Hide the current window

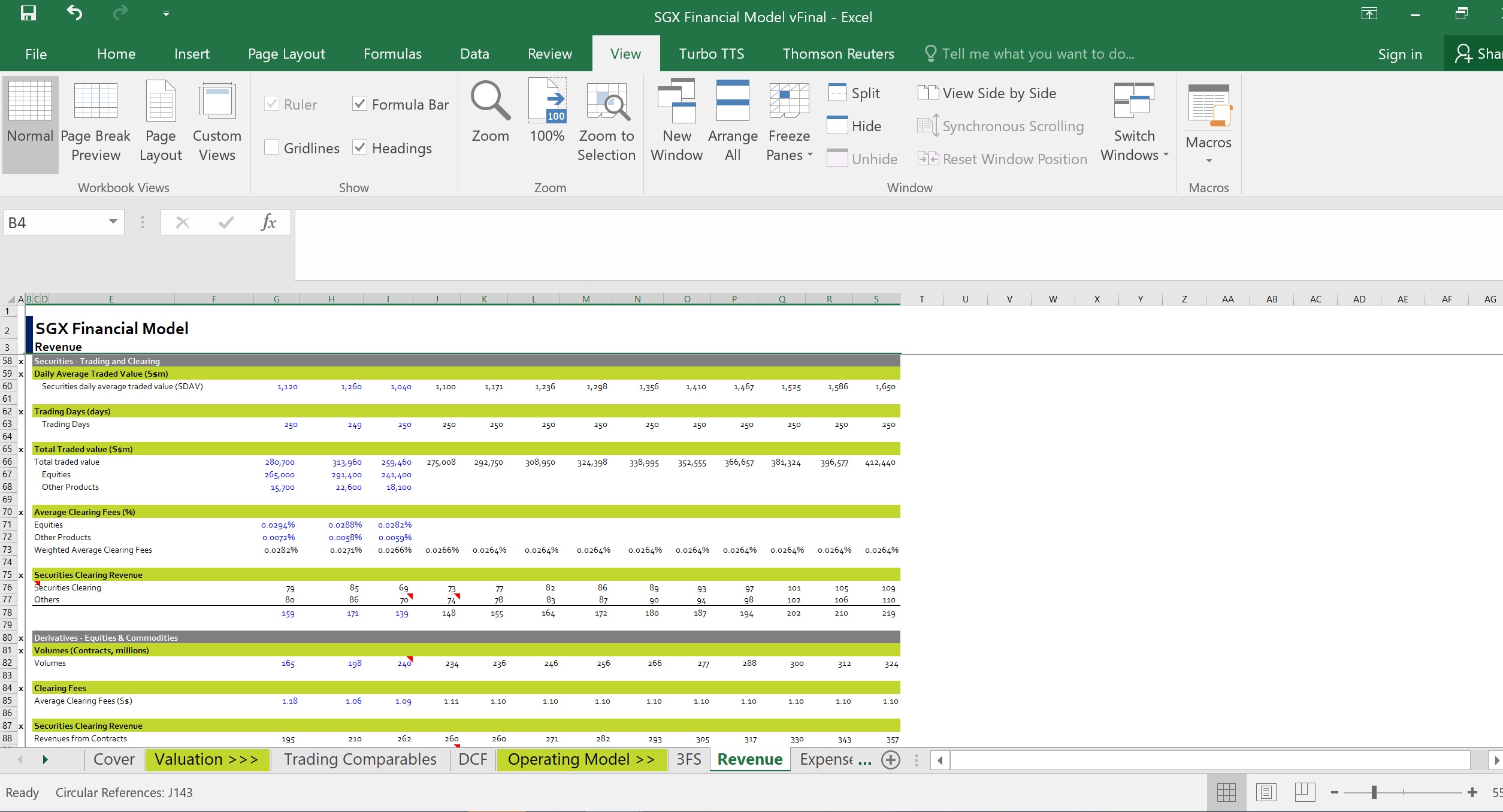(854, 126)
